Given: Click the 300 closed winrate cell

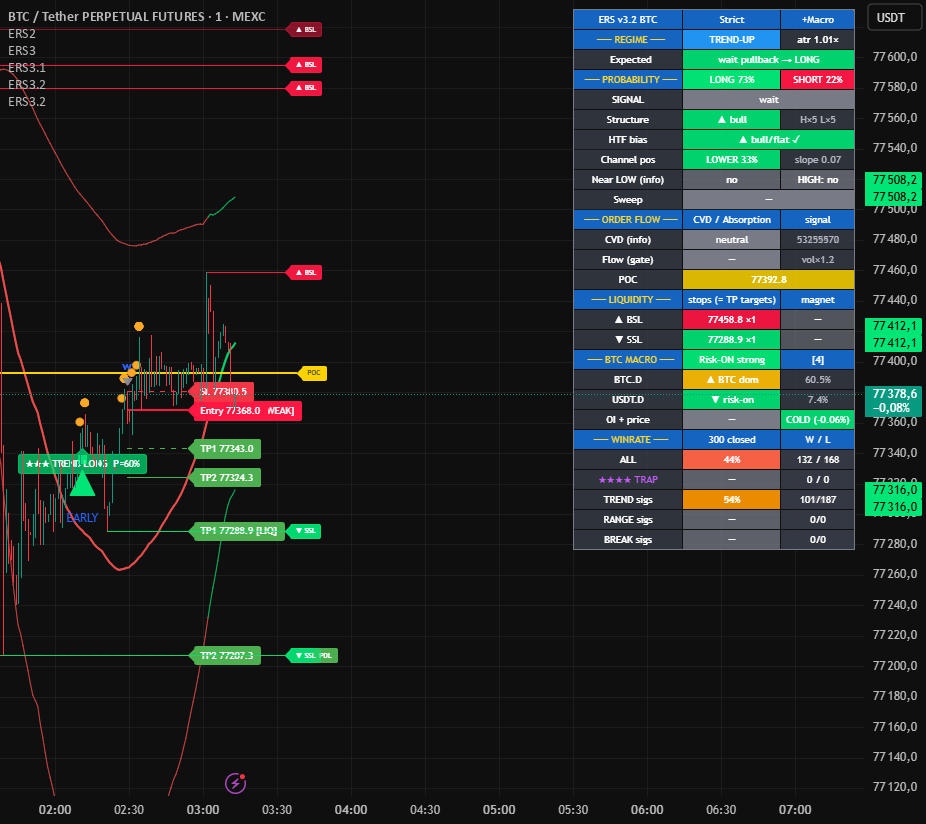Looking at the screenshot, I should 732,439.
